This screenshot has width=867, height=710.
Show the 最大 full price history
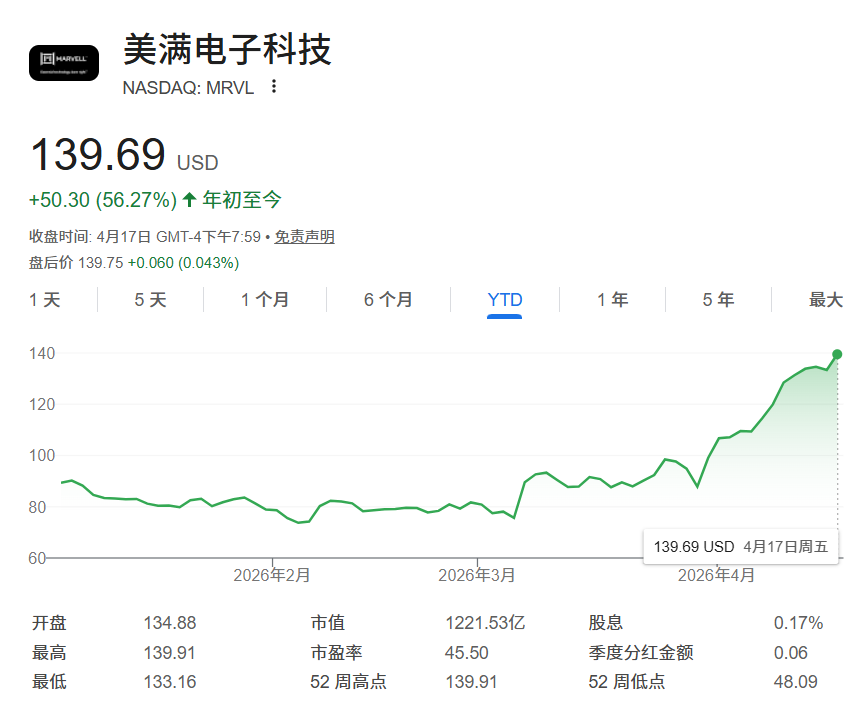[827, 299]
